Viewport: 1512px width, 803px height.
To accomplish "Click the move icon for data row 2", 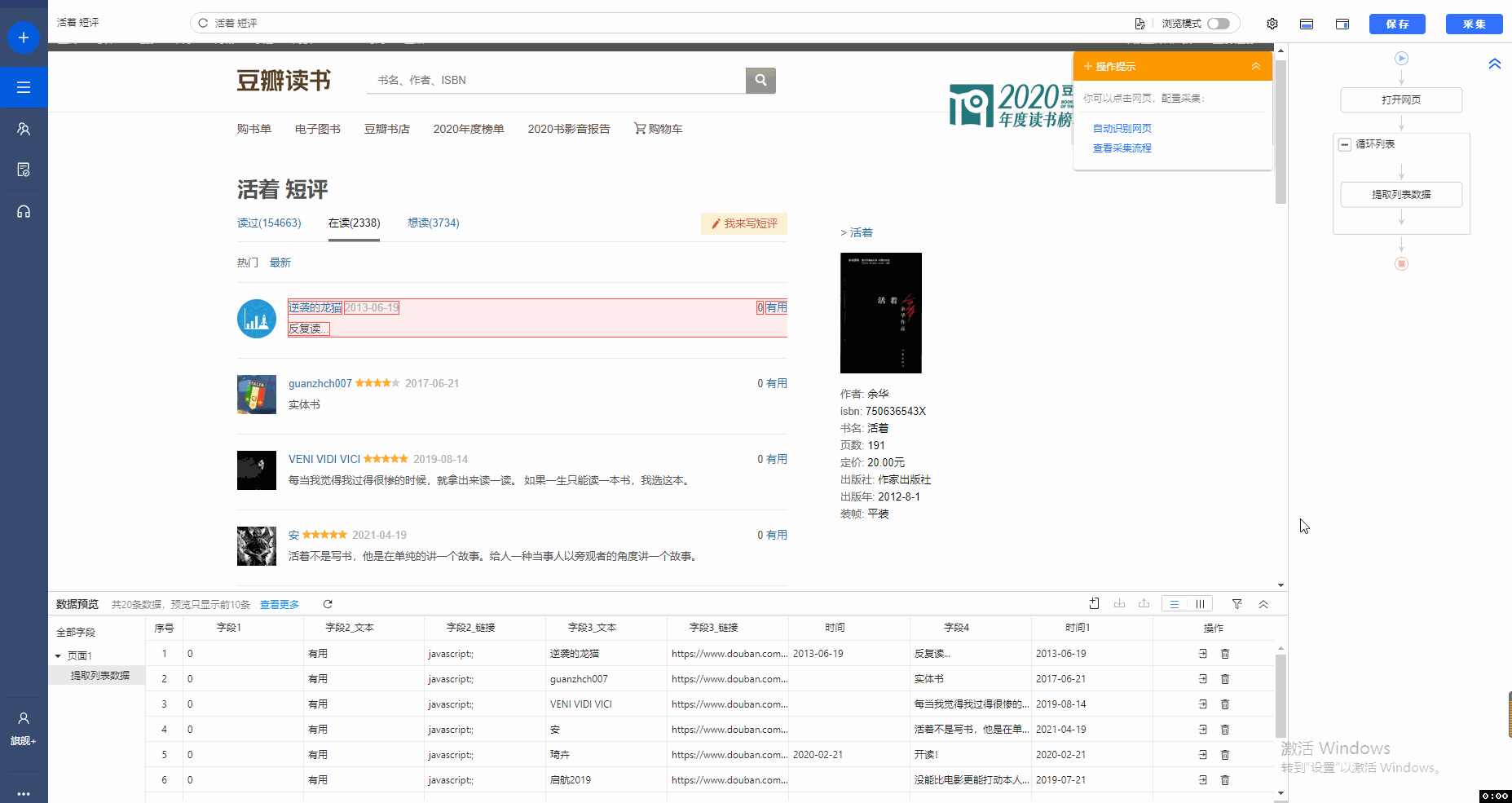I will tap(1202, 679).
